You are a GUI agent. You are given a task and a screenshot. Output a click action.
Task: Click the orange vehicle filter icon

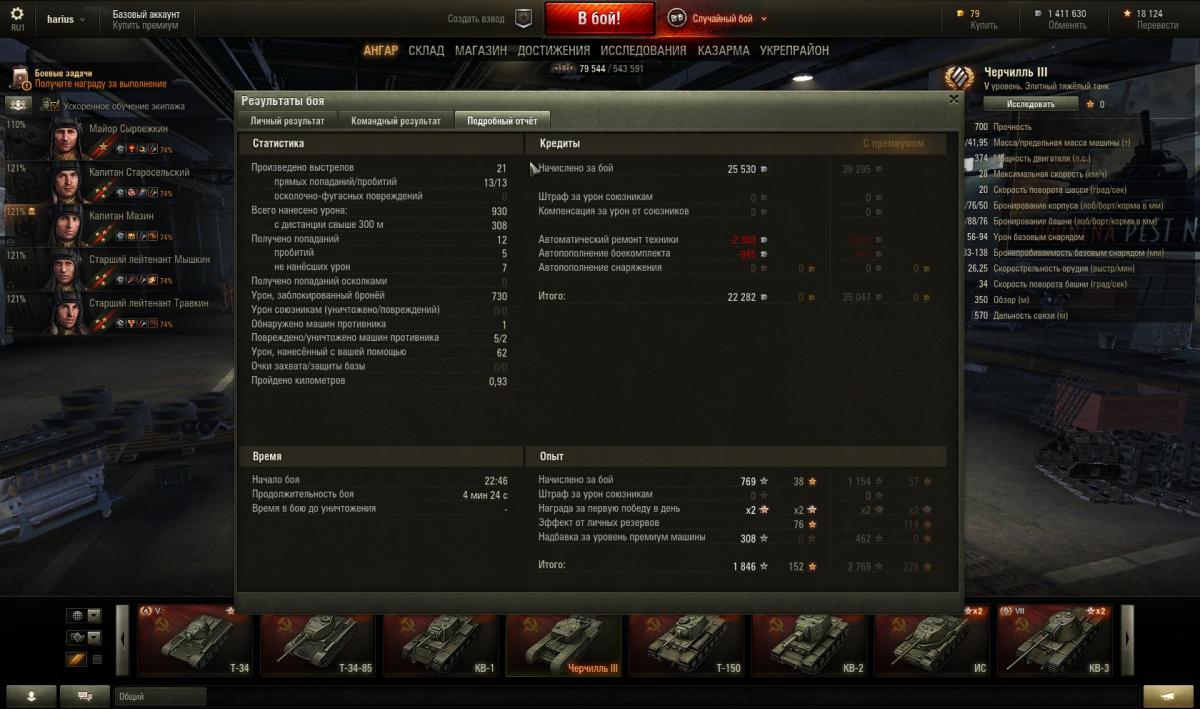(76, 659)
